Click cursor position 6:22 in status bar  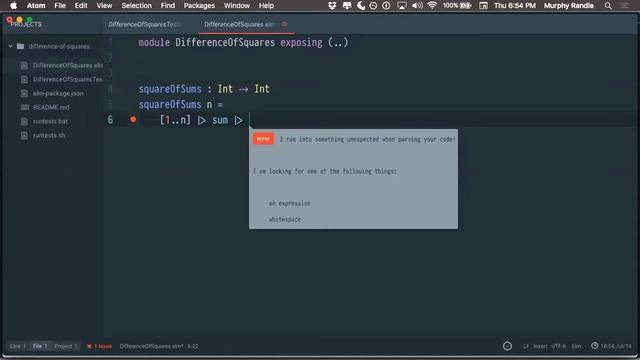(x=193, y=346)
